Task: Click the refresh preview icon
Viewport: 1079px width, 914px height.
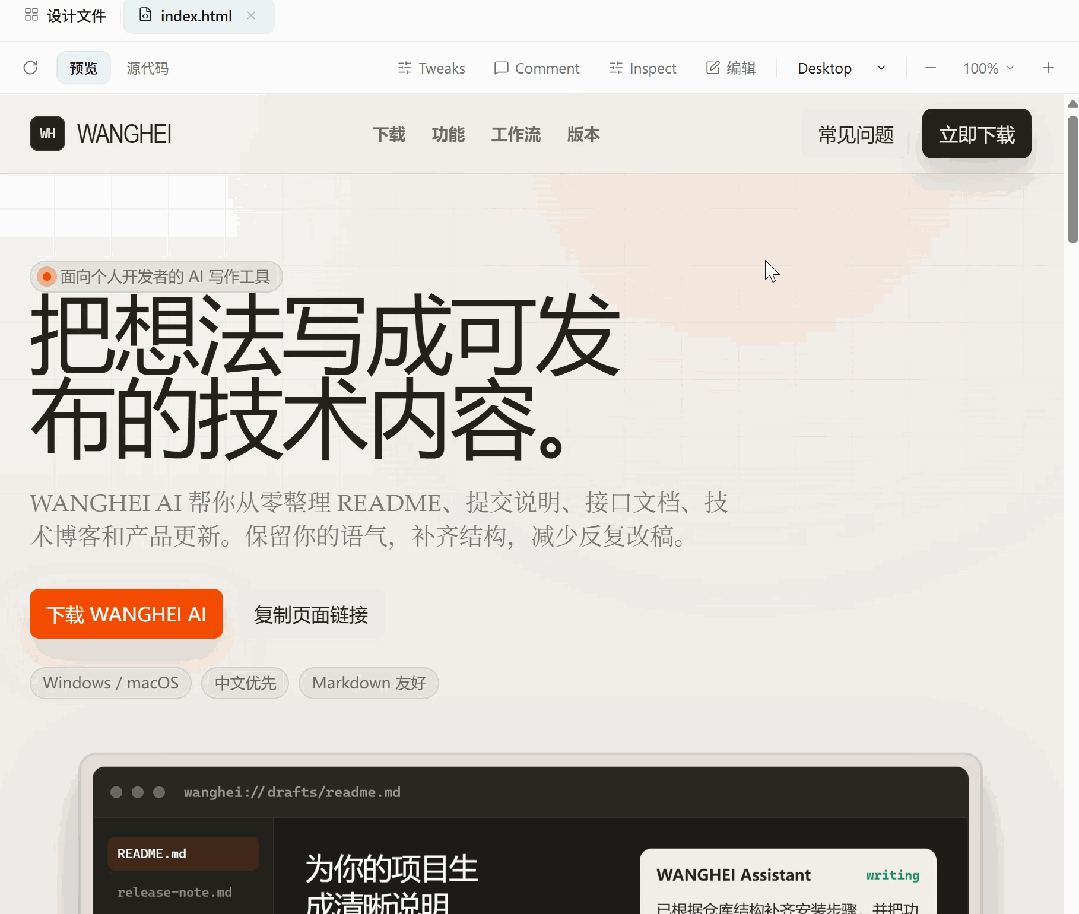Action: click(30, 67)
